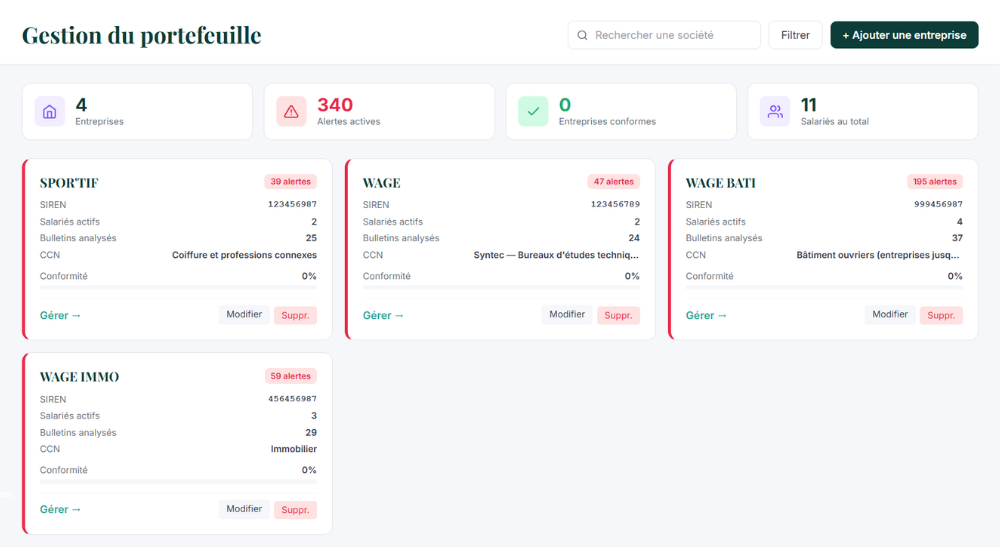This screenshot has width=1000, height=552.
Task: Click SIREN number 123456987
Action: click(292, 205)
